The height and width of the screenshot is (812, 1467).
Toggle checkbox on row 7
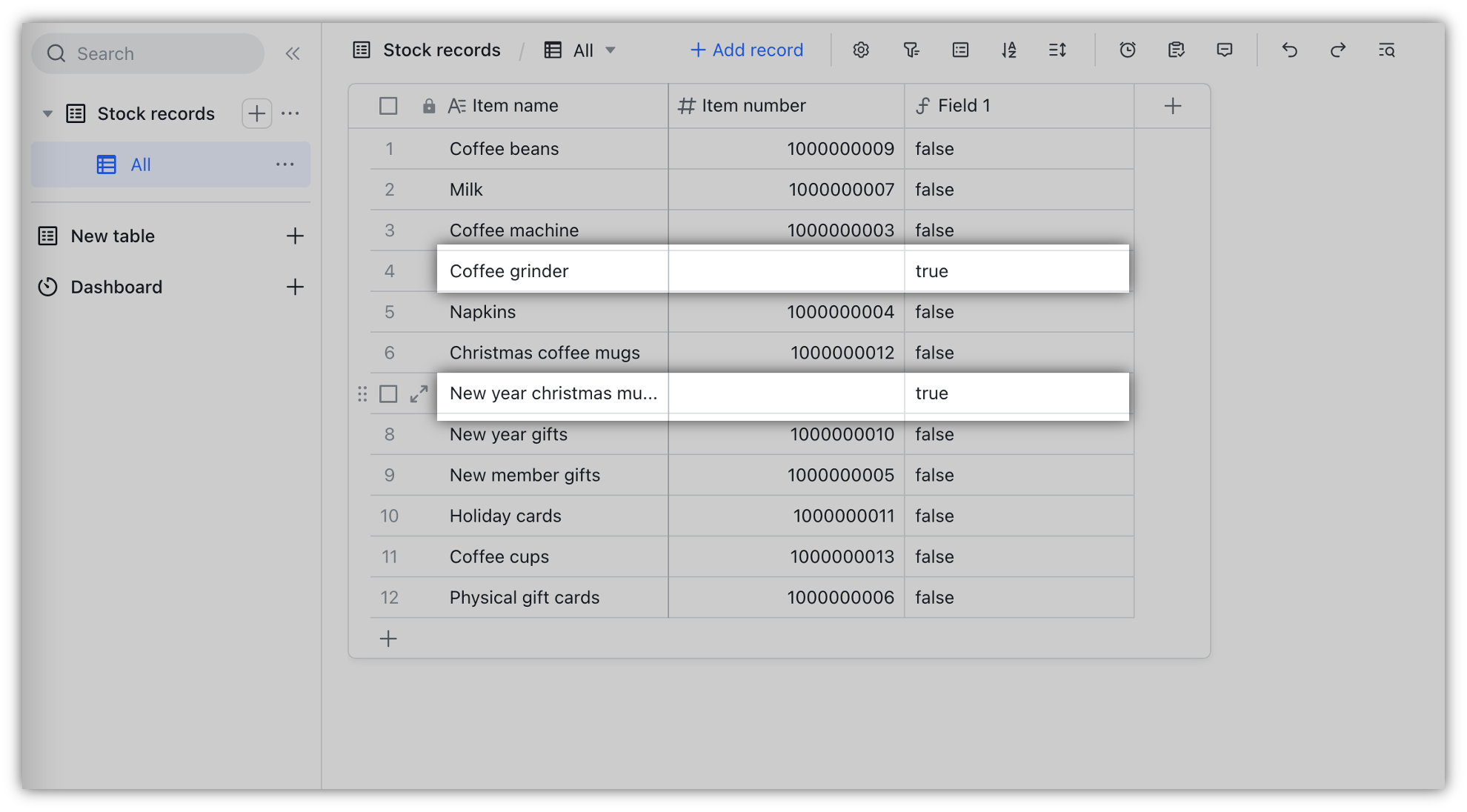click(389, 392)
